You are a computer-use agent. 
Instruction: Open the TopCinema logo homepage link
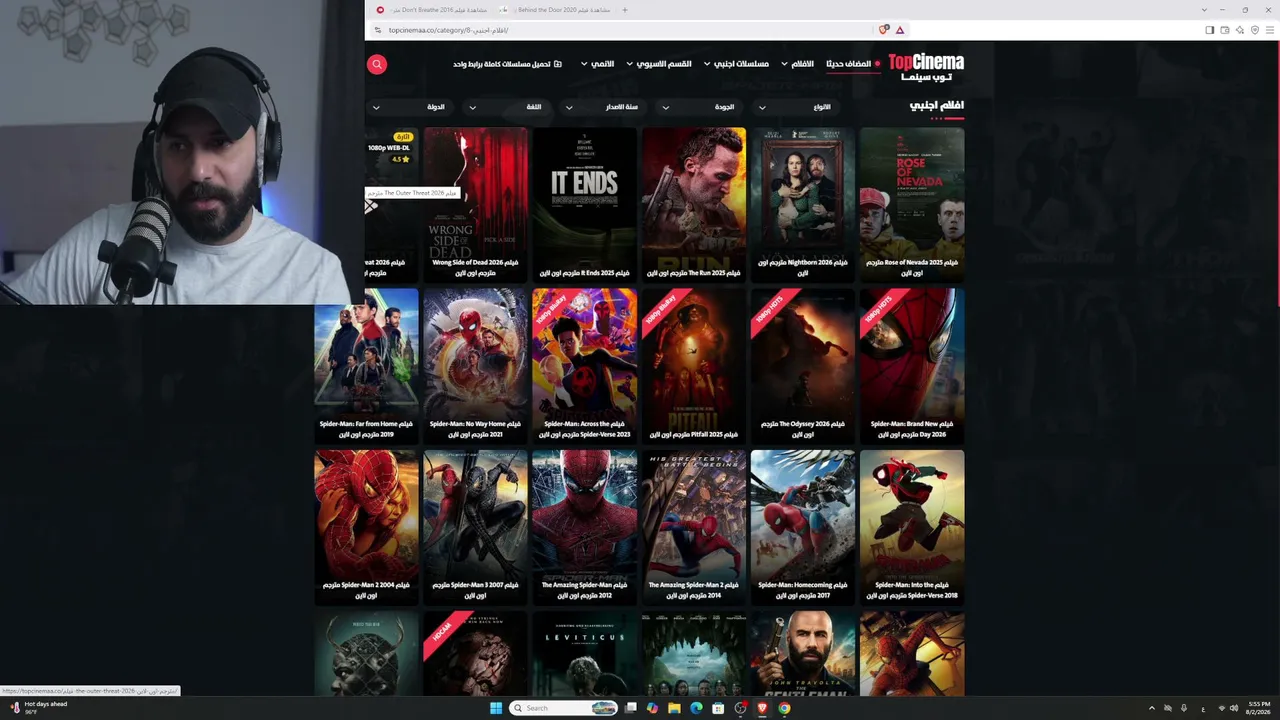pyautogui.click(x=926, y=66)
